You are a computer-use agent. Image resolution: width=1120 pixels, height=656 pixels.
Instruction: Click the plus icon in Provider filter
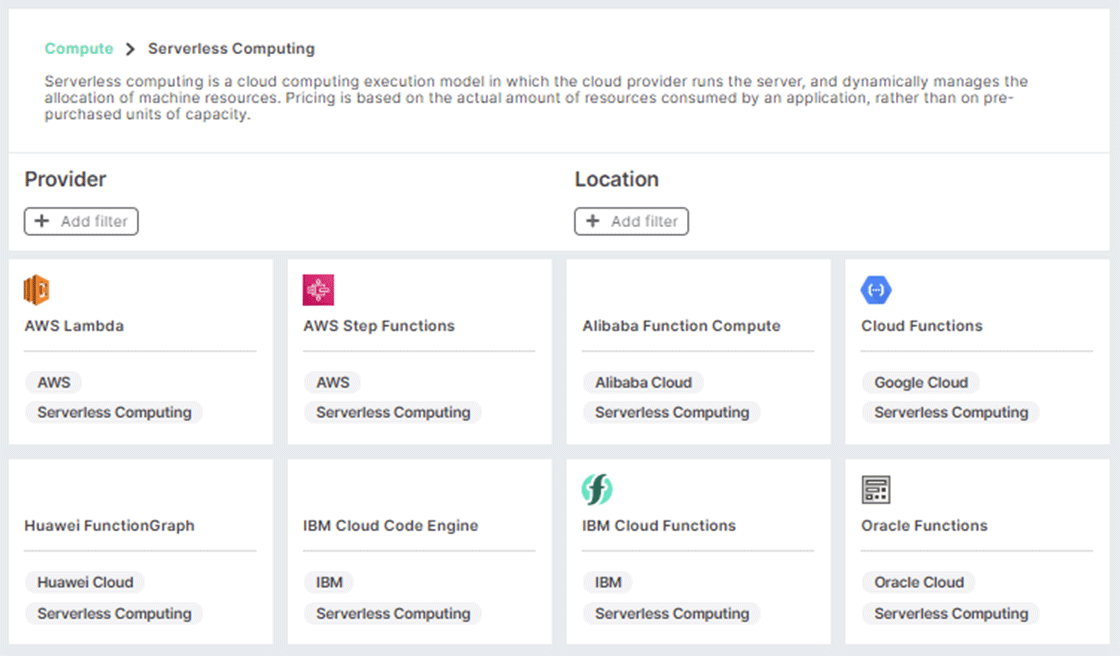click(42, 221)
